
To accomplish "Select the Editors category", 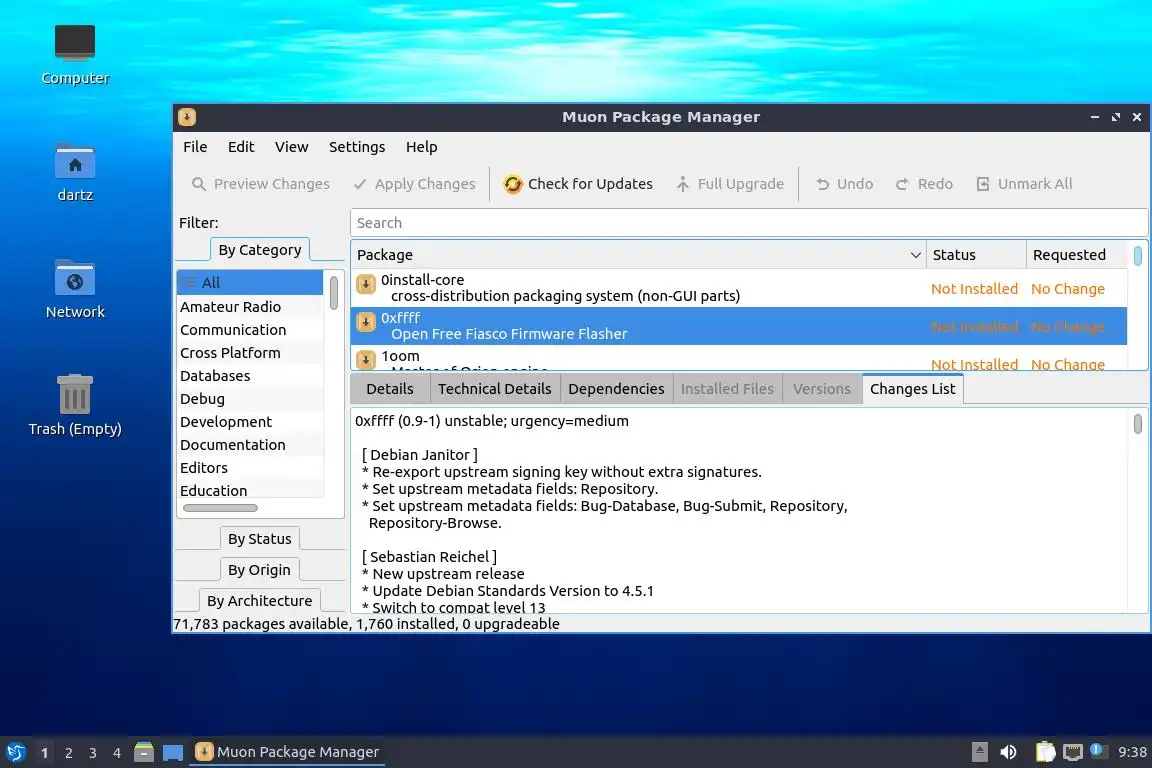I will [x=250, y=467].
